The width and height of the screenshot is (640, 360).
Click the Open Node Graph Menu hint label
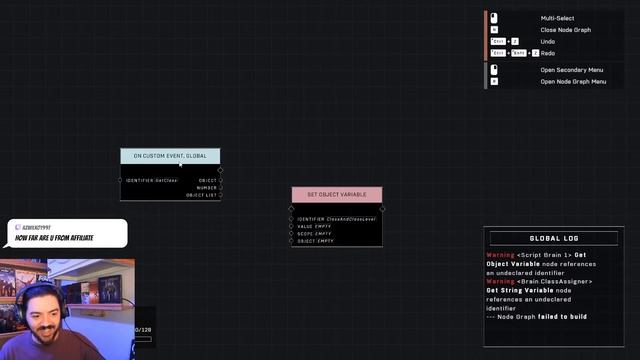tap(573, 82)
